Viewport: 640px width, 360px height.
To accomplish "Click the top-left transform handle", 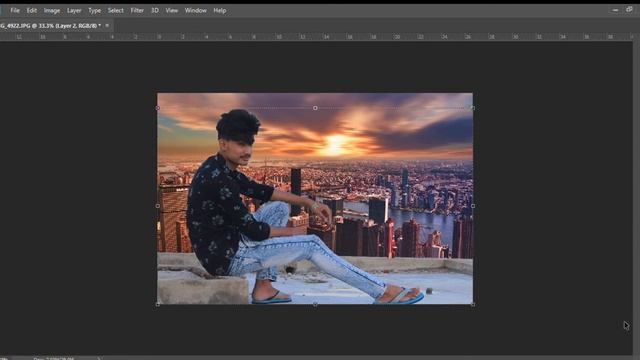I will (158, 108).
